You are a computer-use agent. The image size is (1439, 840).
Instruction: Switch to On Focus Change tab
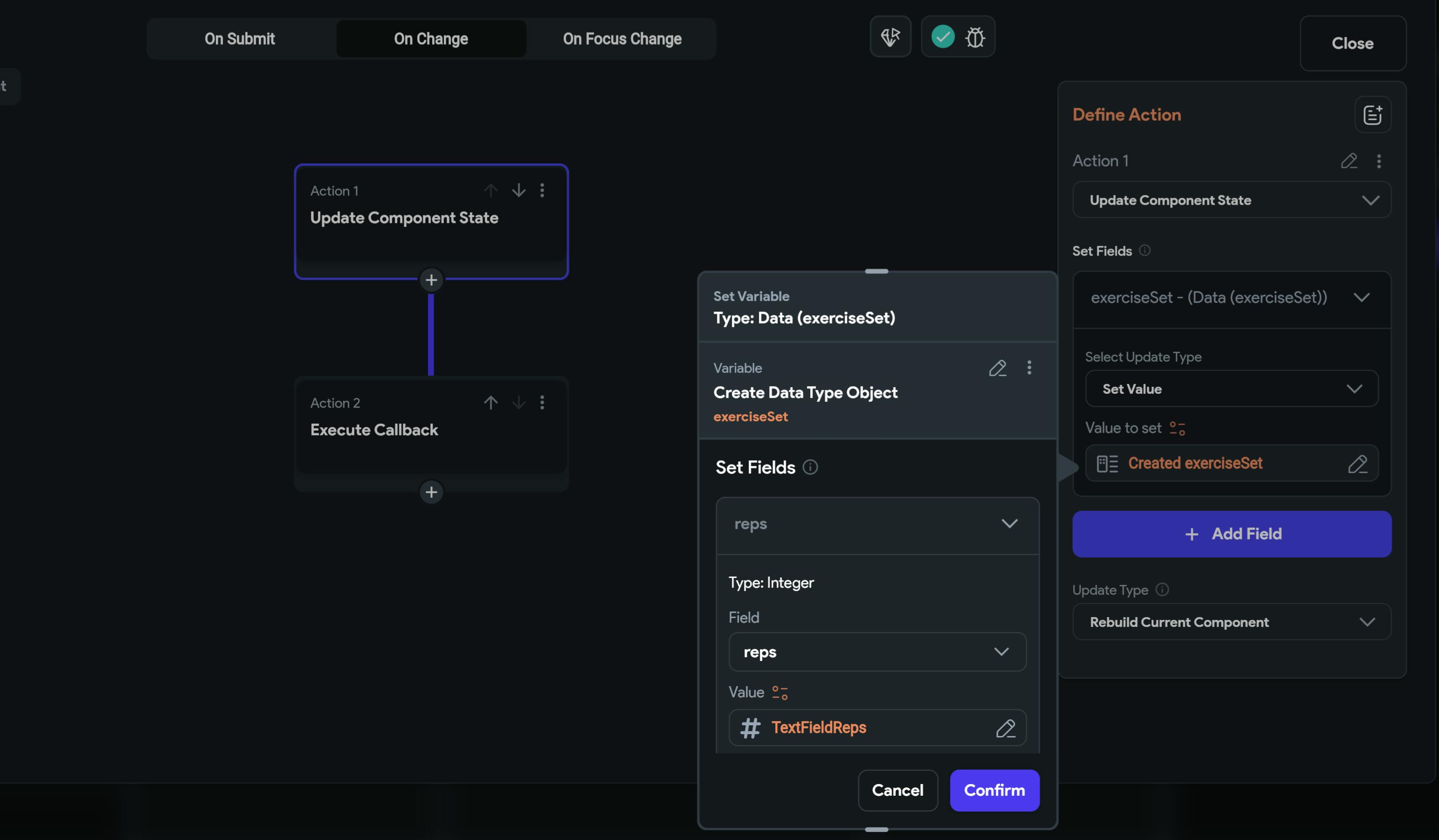coord(622,39)
